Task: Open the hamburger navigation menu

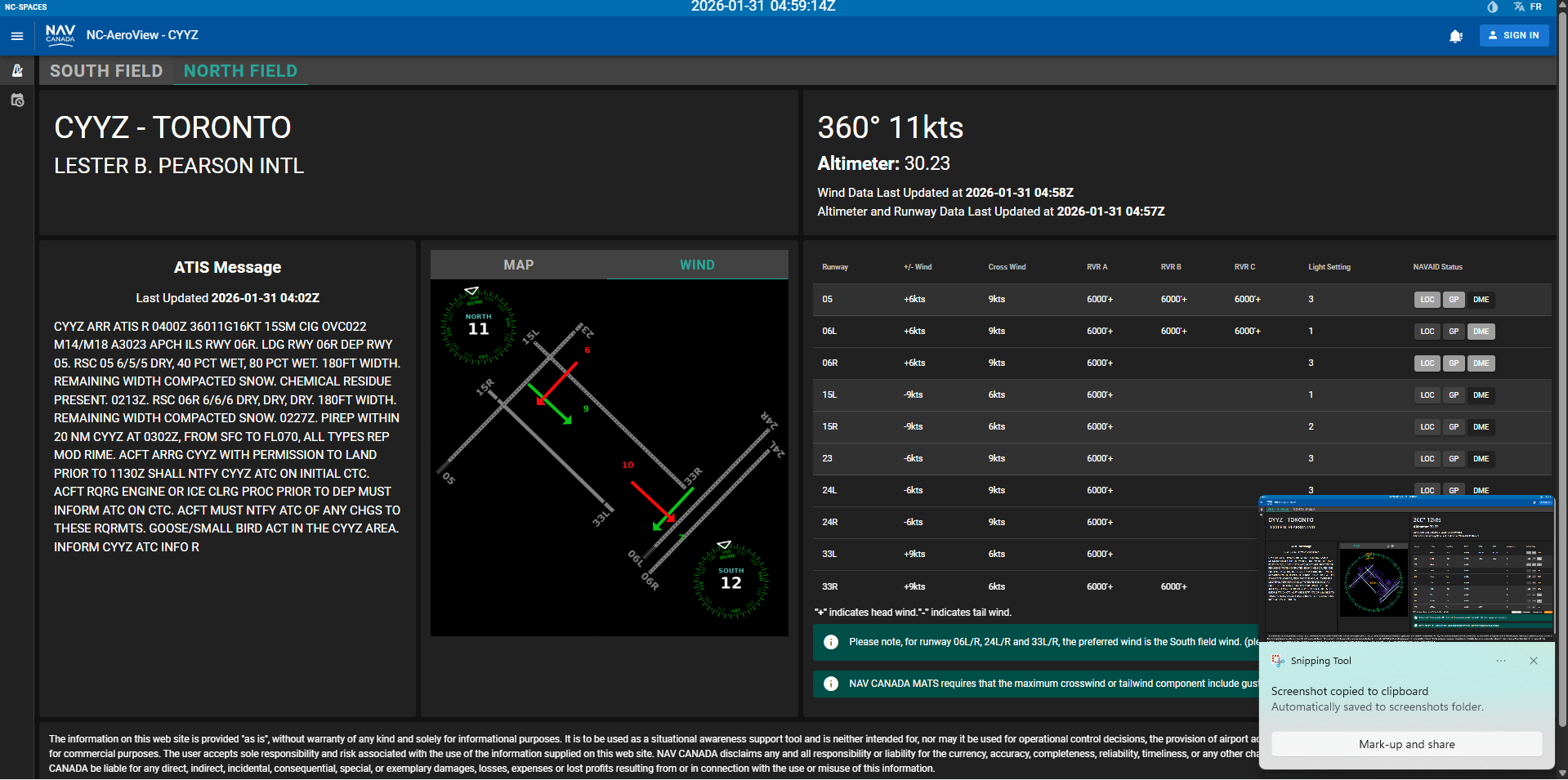Action: (16, 35)
